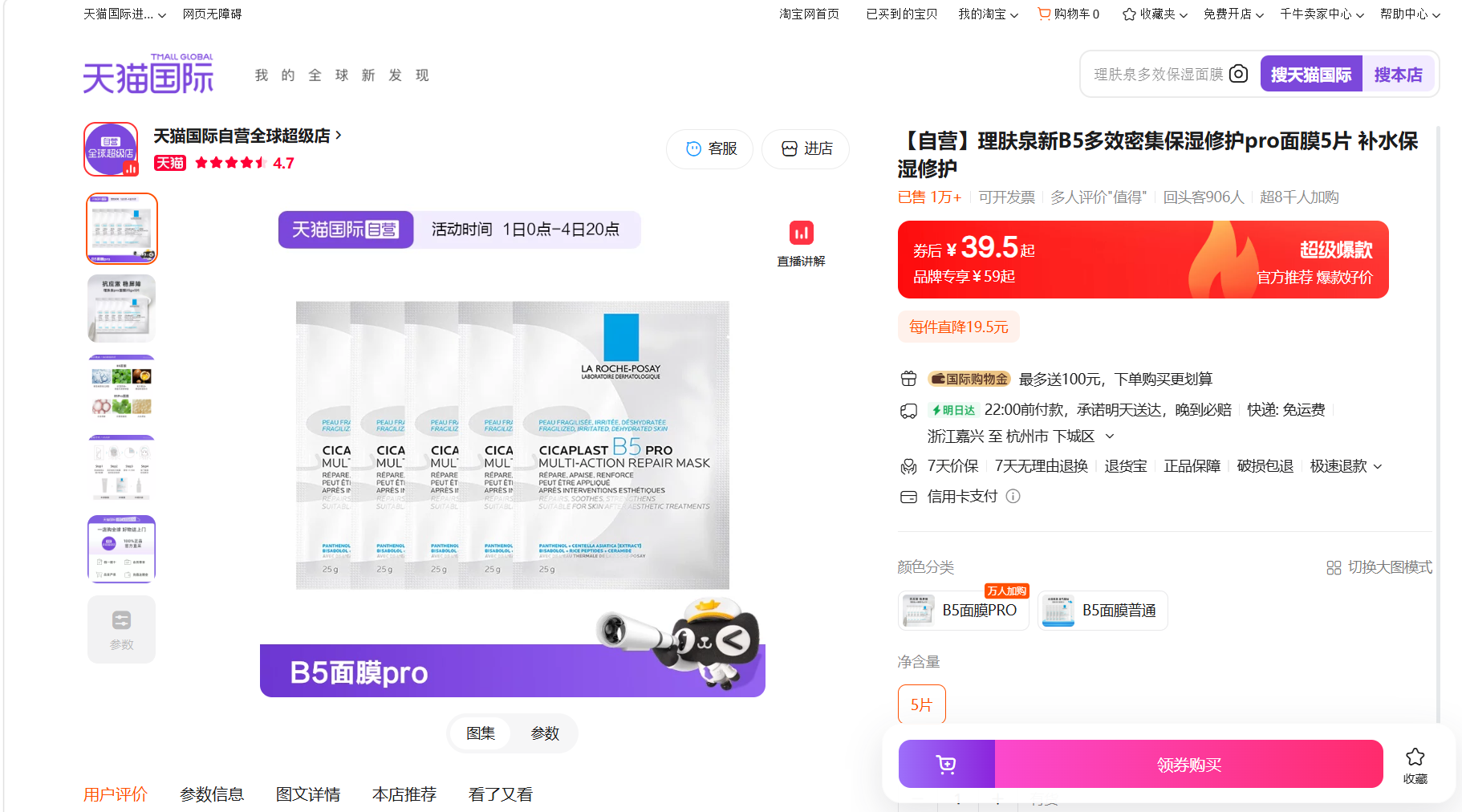The height and width of the screenshot is (812, 1462).
Task: Click the info icon beside 信用卡支付
Action: (x=1013, y=496)
